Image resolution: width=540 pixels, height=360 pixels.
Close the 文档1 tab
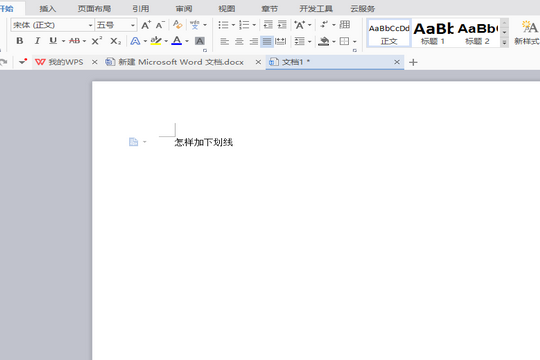pyautogui.click(x=397, y=62)
